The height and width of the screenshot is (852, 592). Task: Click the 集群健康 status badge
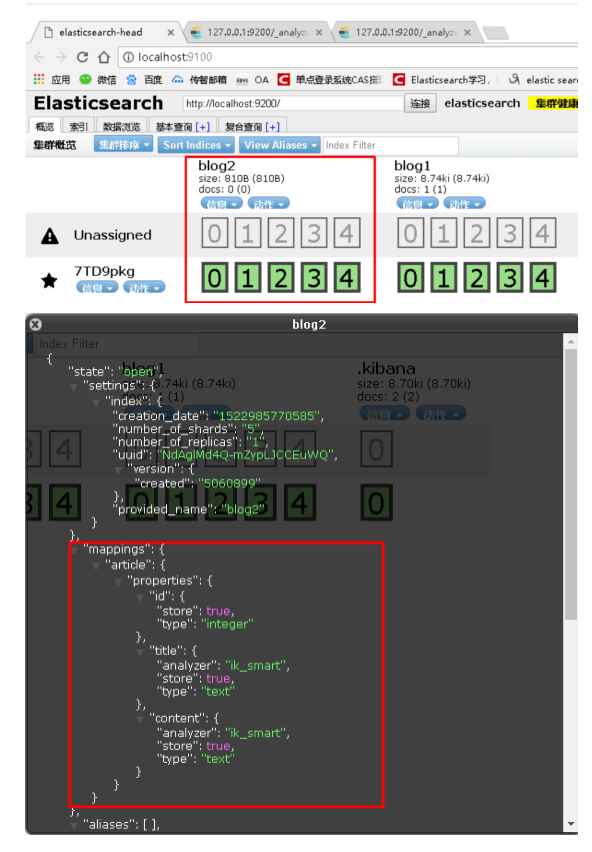553,103
